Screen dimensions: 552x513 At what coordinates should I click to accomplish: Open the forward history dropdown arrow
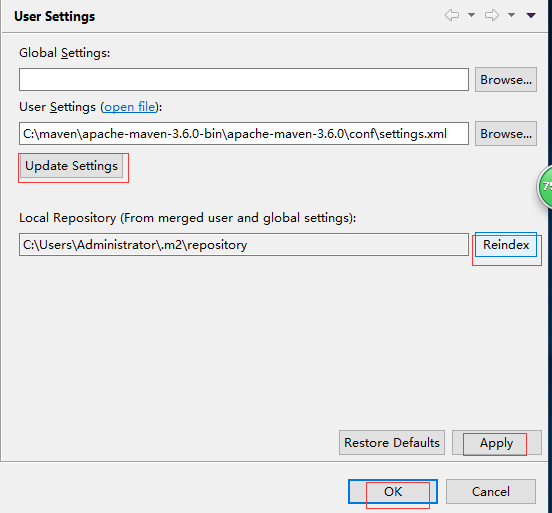point(512,15)
